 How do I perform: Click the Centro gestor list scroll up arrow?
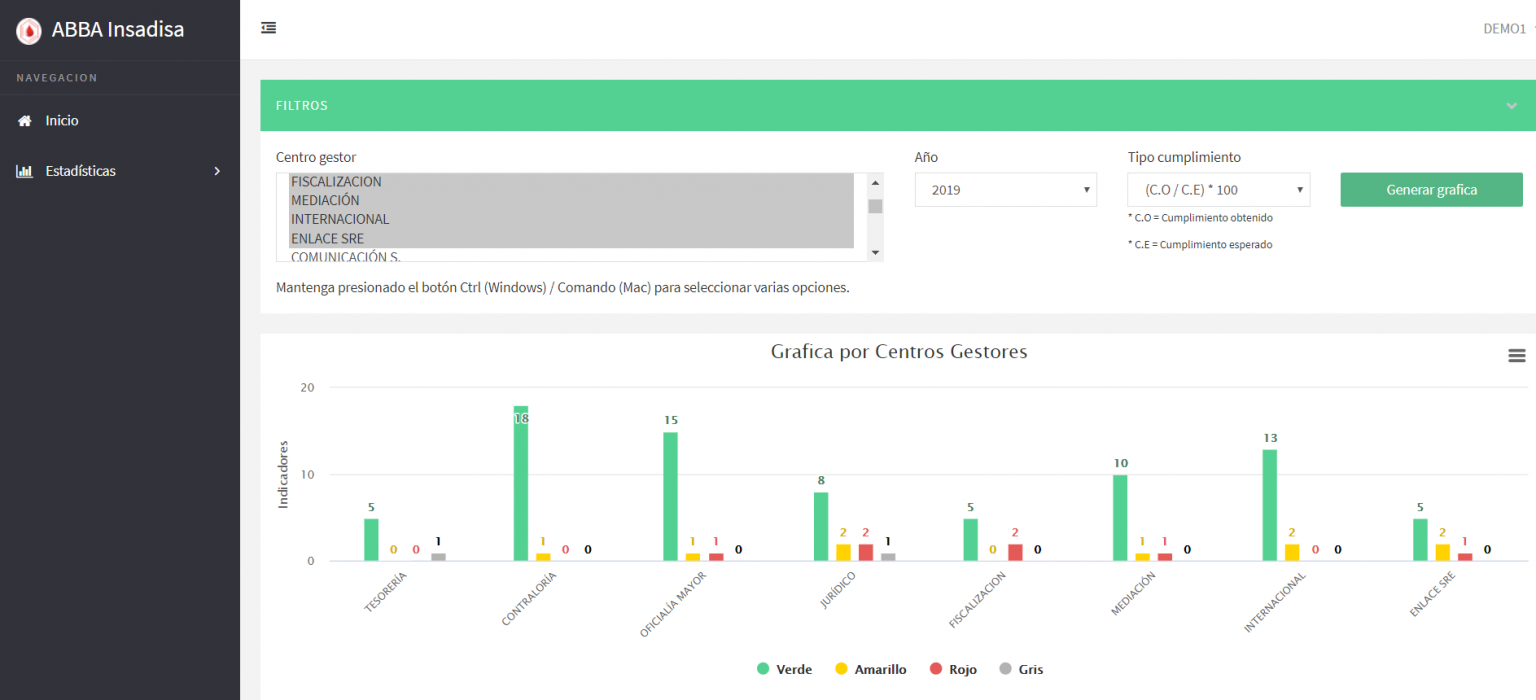tap(876, 182)
